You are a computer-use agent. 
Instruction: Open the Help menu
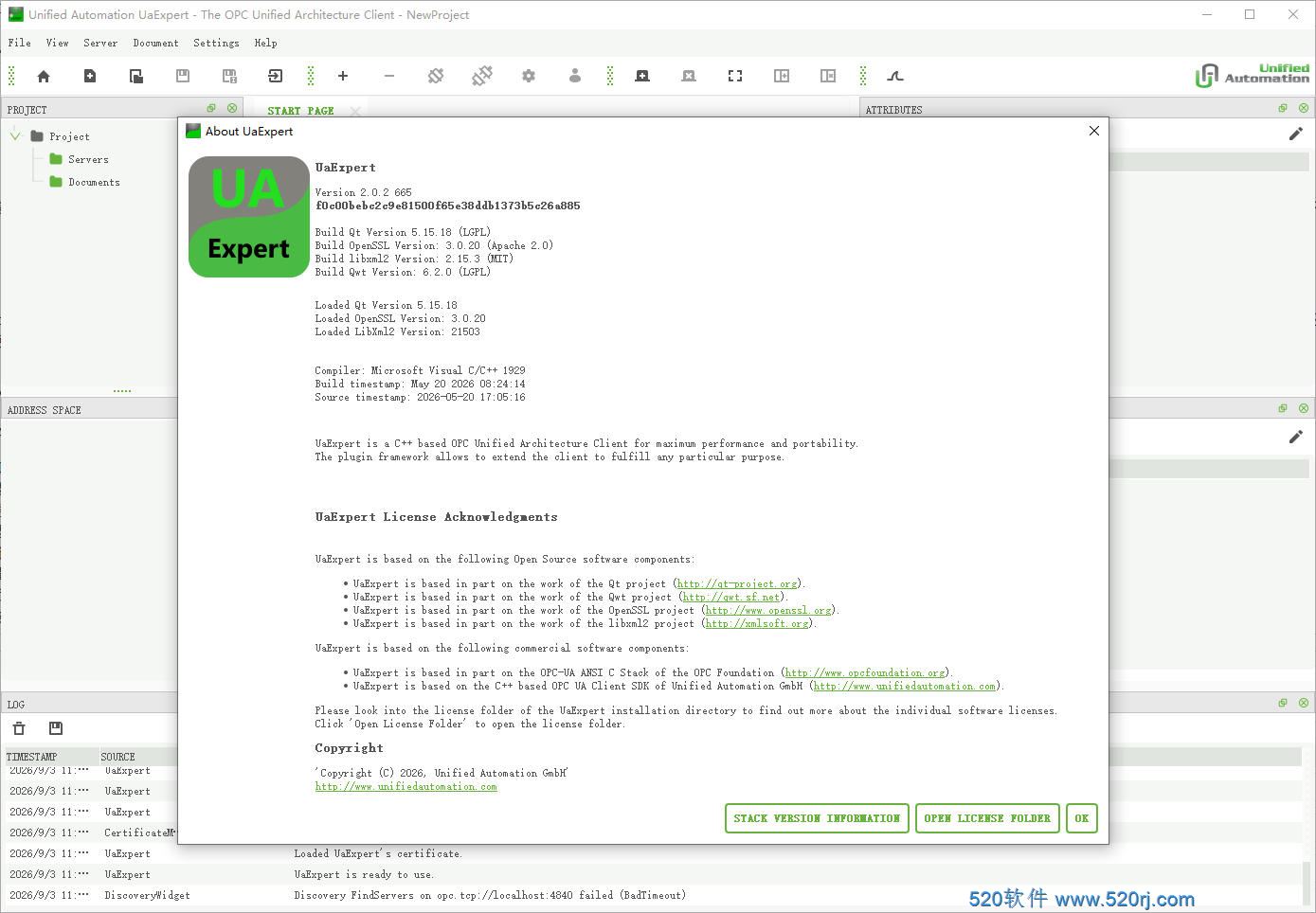265,43
